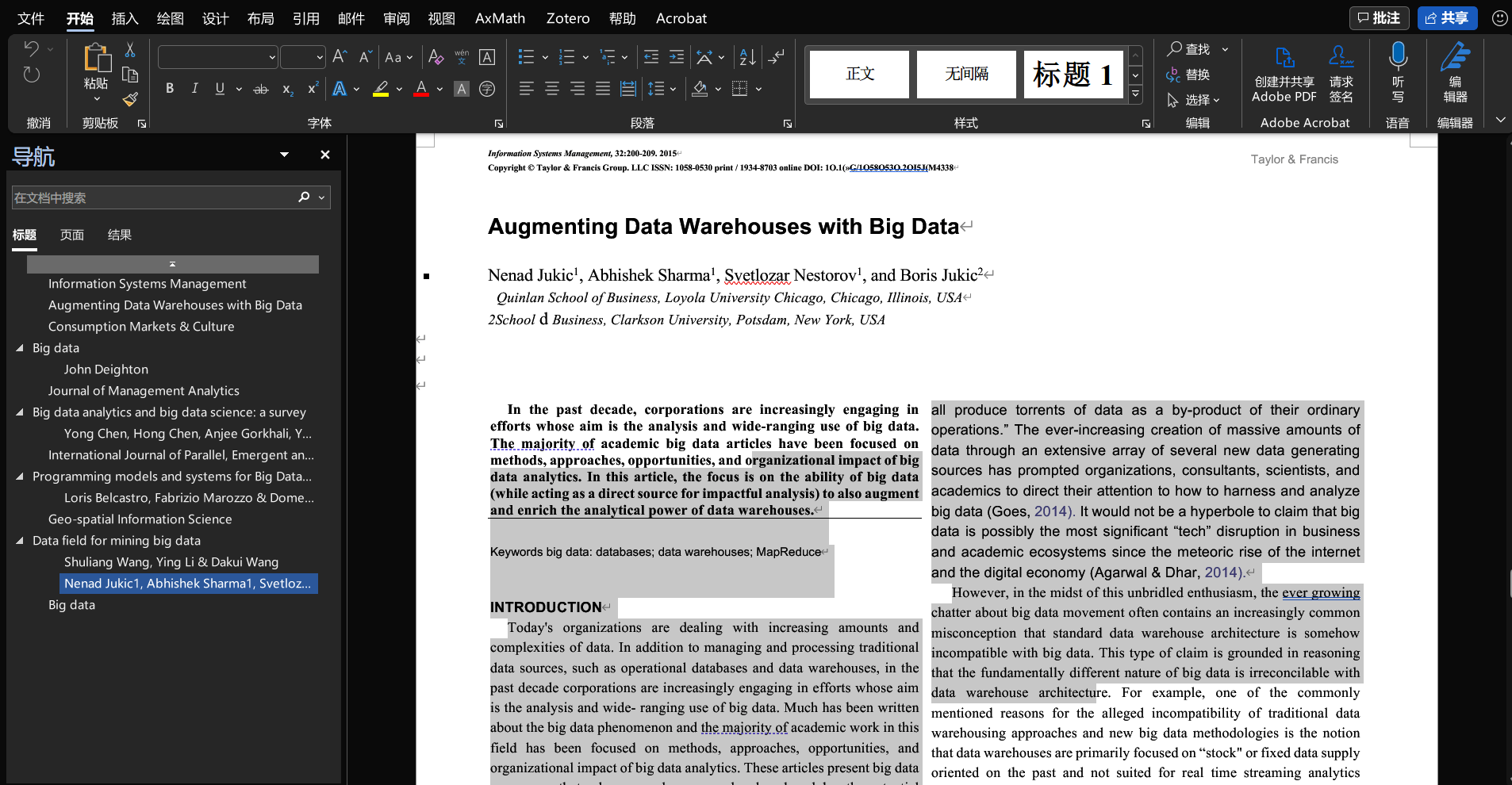Click the Increase Indent icon
The image size is (1512, 785).
pos(677,57)
